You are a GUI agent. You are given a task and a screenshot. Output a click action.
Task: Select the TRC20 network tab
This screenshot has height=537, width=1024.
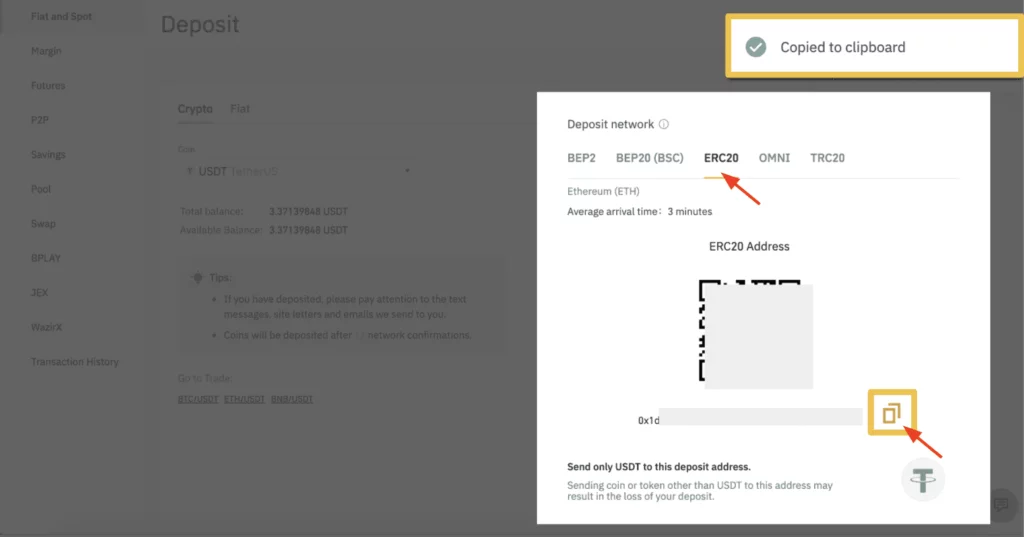[827, 158]
